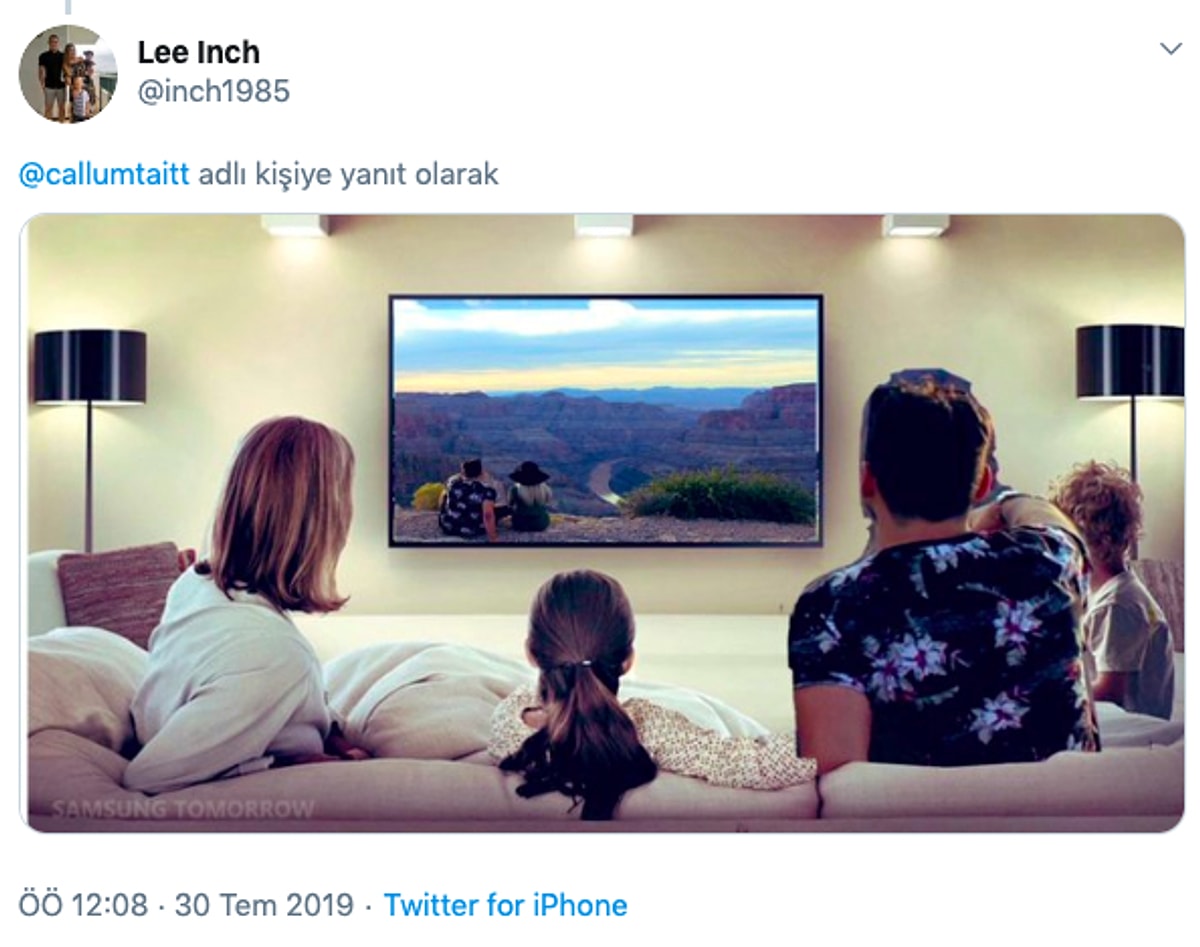Expand the tweet options chevron
1200x947 pixels.
point(1170,49)
